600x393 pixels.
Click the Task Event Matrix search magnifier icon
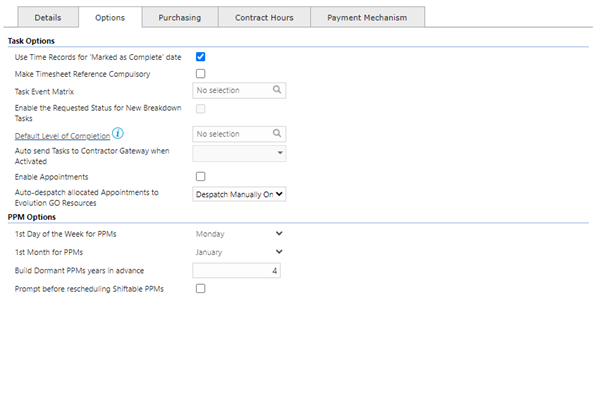pyautogui.click(x=277, y=90)
